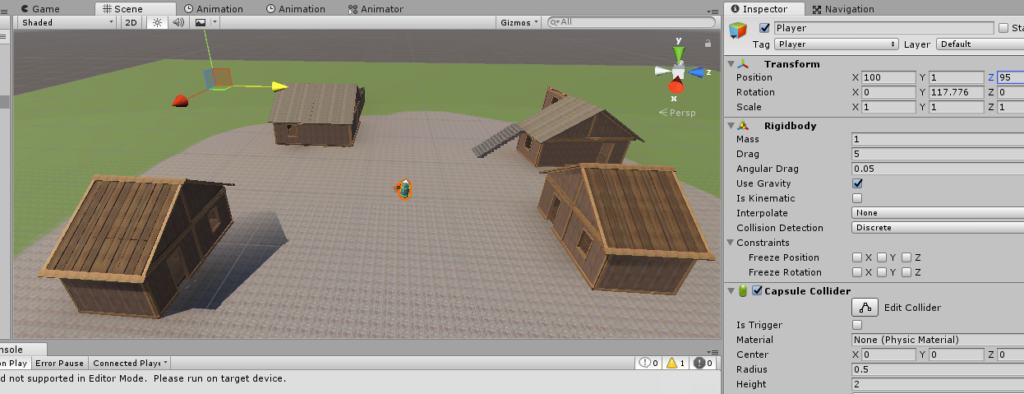Image resolution: width=1024 pixels, height=394 pixels.
Task: Click the Position X input field
Action: 889,77
